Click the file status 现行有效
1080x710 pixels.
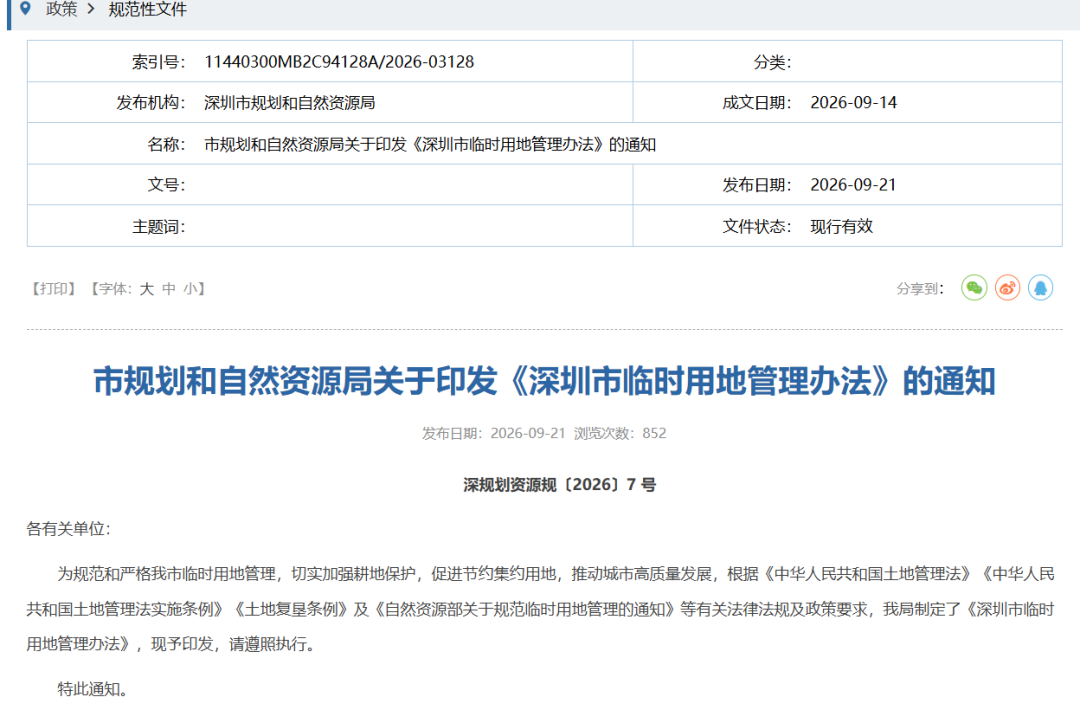(842, 226)
